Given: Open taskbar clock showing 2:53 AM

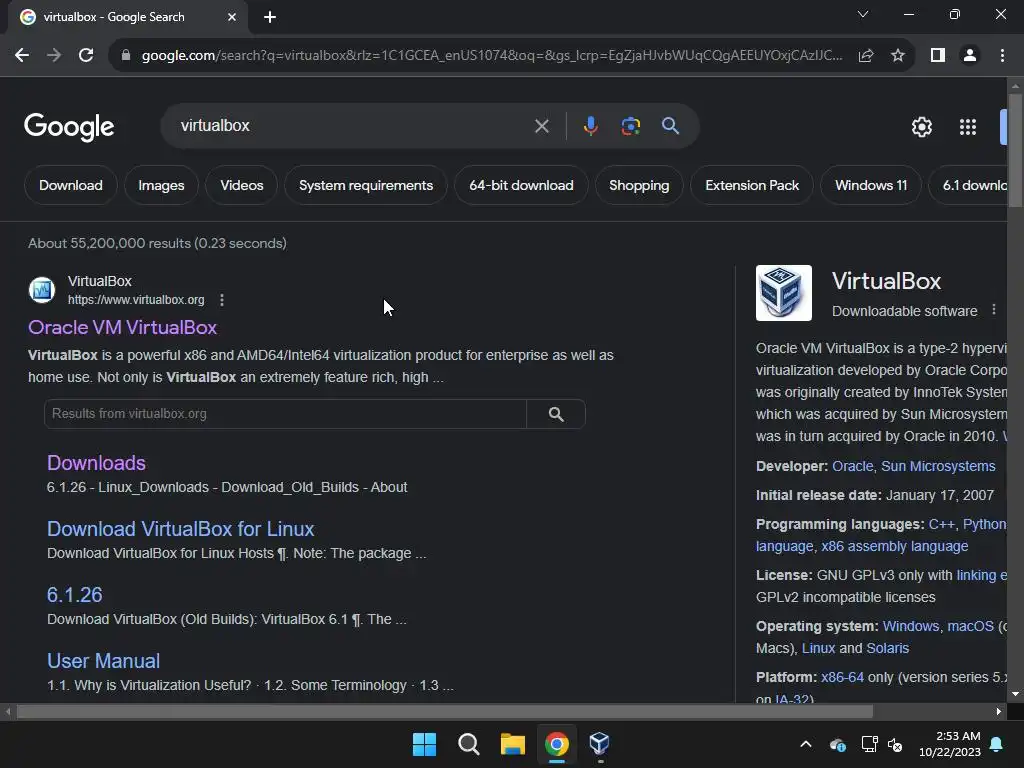Looking at the screenshot, I should coord(950,744).
